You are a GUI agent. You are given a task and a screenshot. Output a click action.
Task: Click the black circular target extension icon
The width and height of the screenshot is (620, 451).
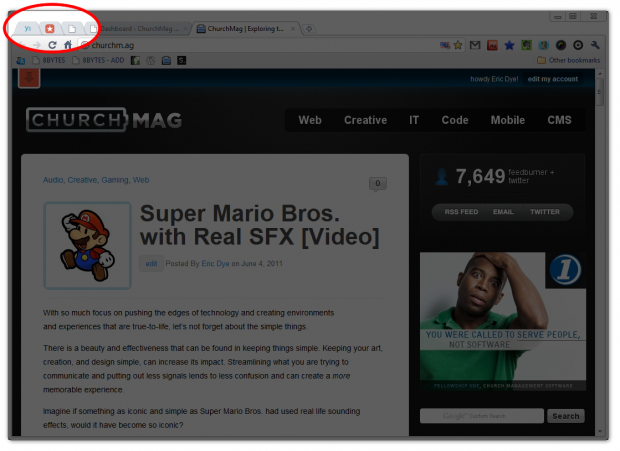[x=578, y=45]
